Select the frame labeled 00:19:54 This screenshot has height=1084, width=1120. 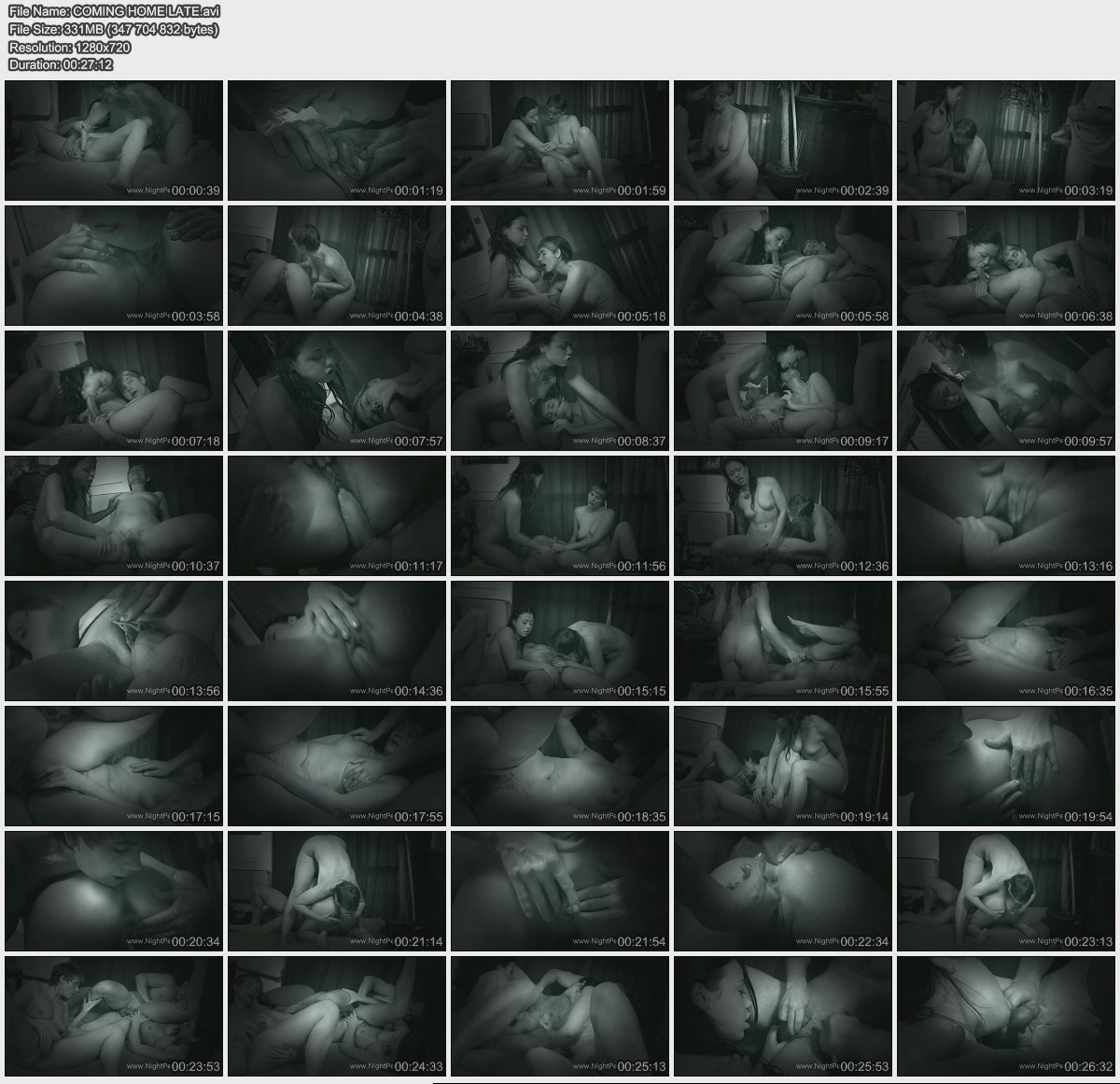(1006, 766)
